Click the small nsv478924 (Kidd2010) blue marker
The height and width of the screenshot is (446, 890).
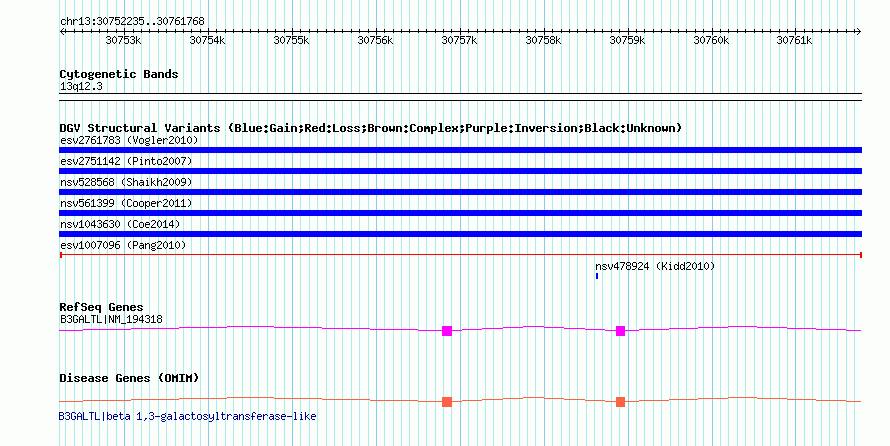pyautogui.click(x=597, y=276)
